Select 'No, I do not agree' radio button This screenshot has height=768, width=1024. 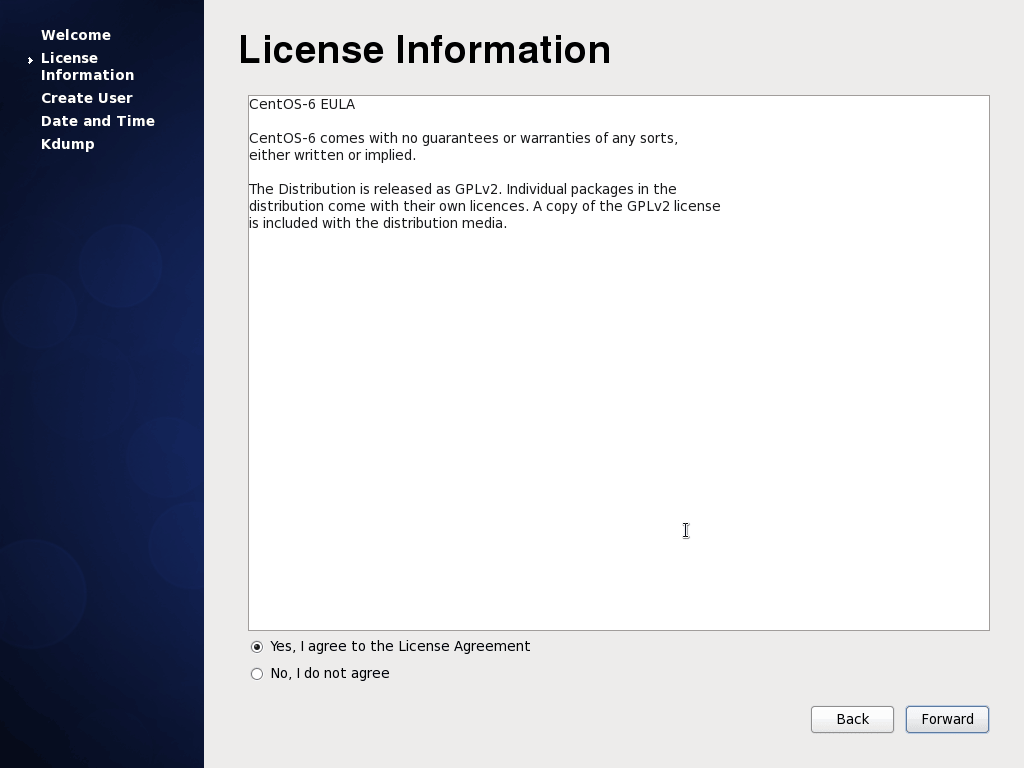point(257,674)
